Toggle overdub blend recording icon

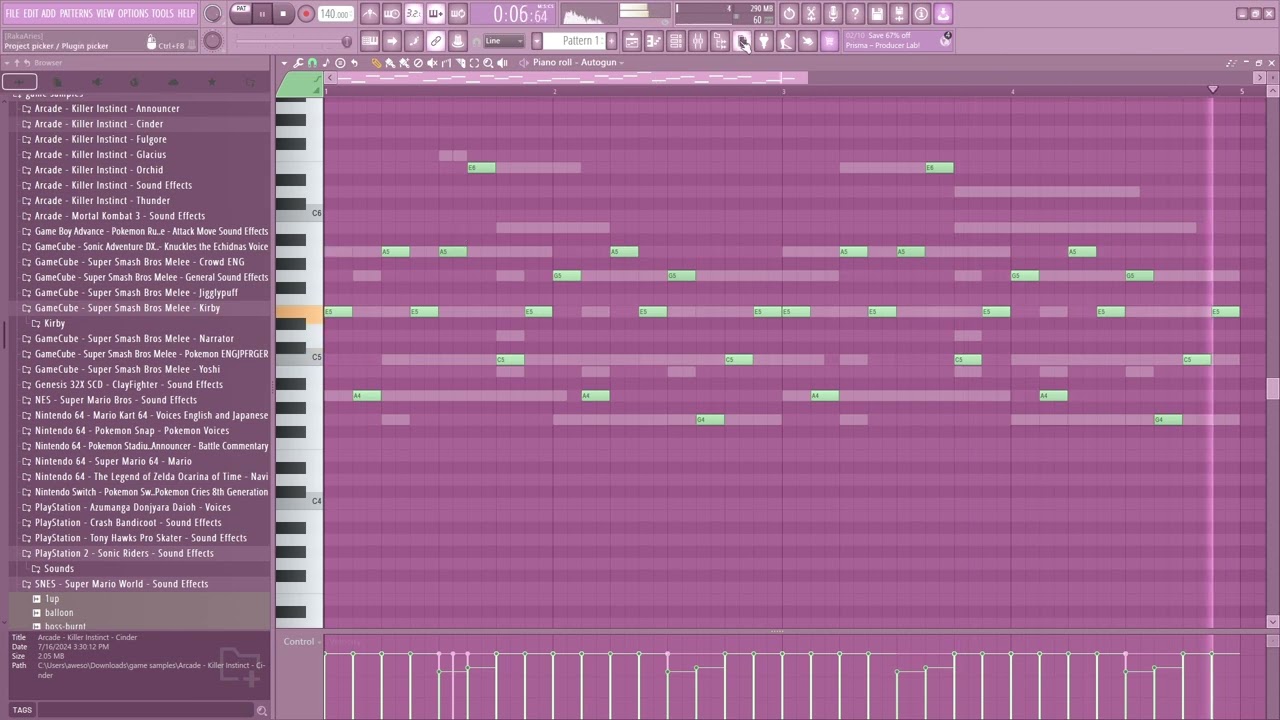(x=435, y=14)
